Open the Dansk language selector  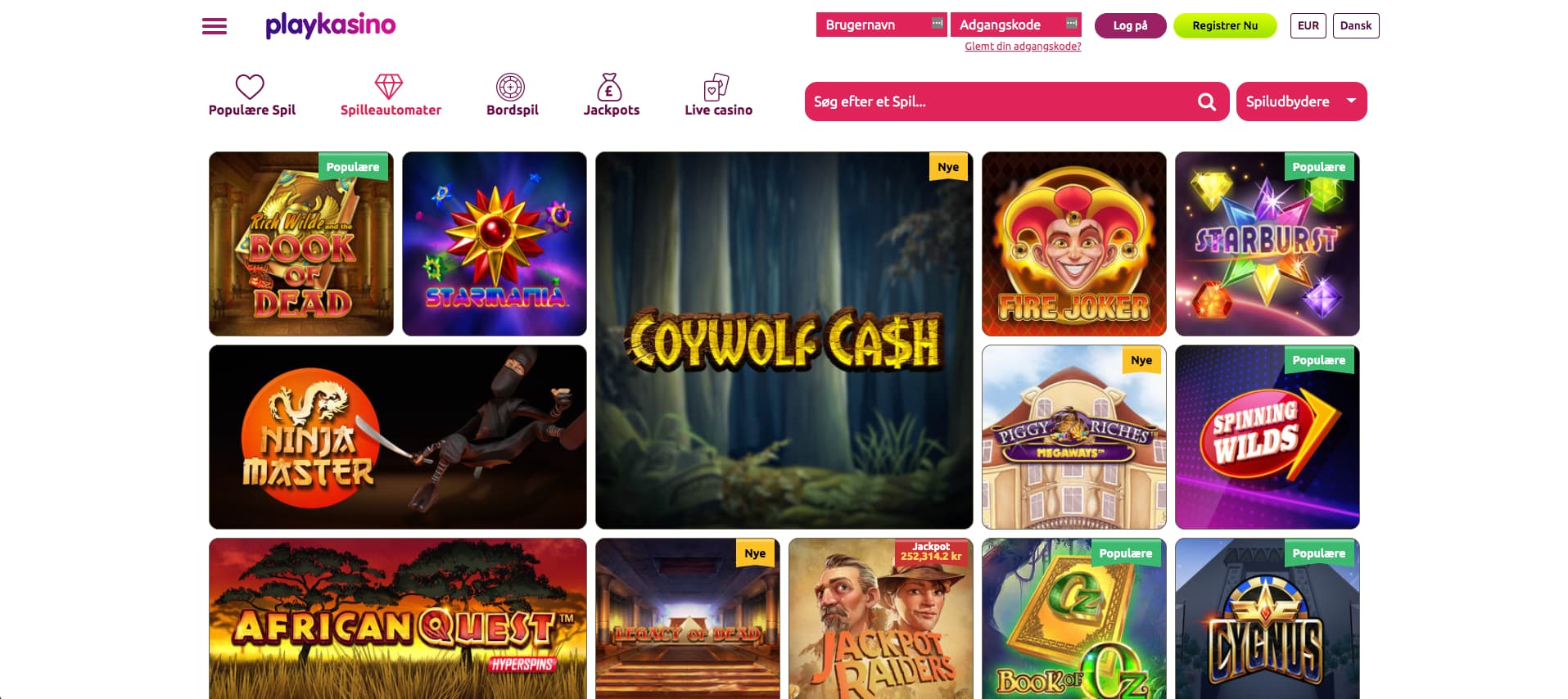pyautogui.click(x=1356, y=25)
